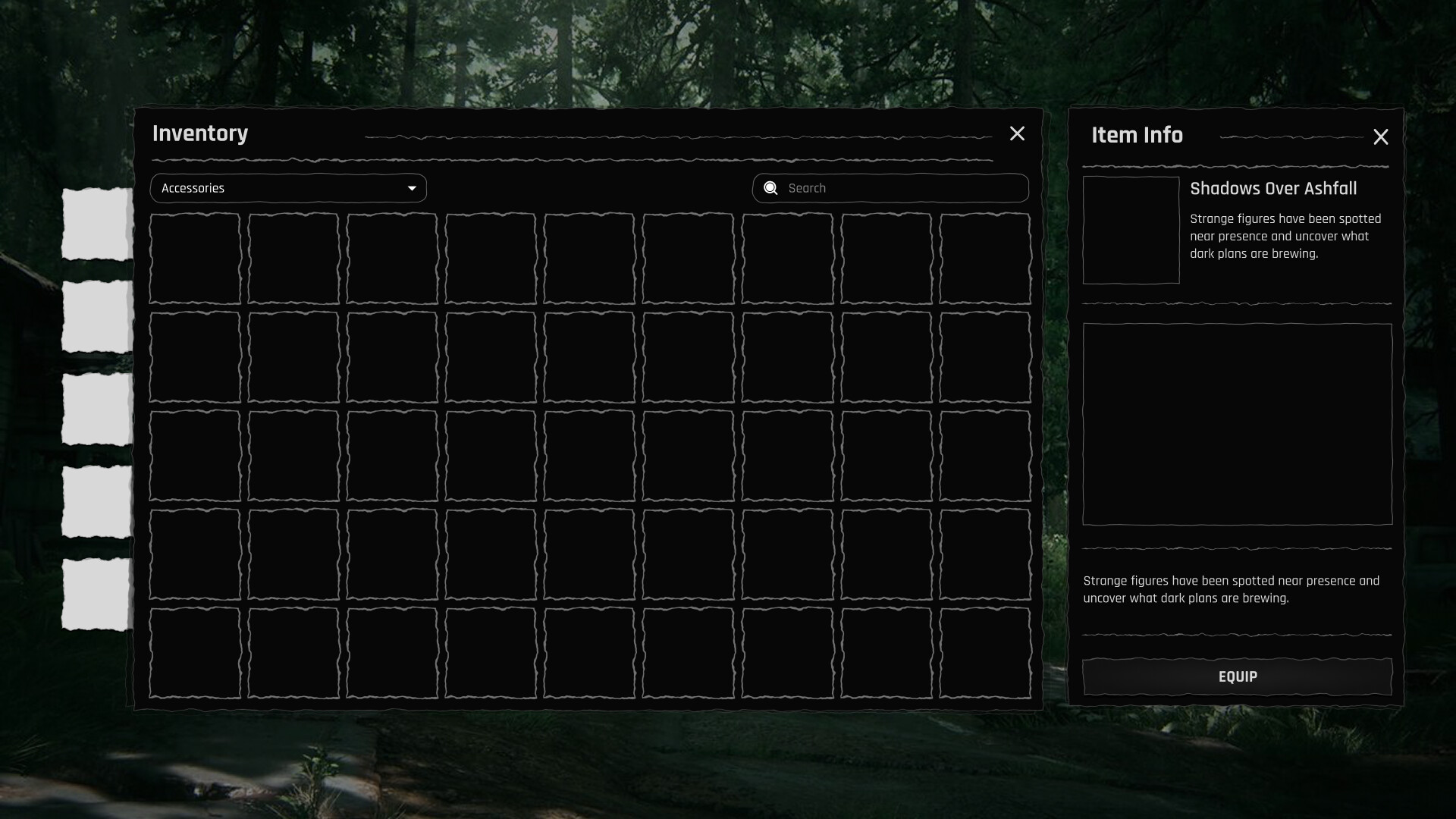The image size is (1456, 819).
Task: Click the top-right inventory slot
Action: pos(984,259)
